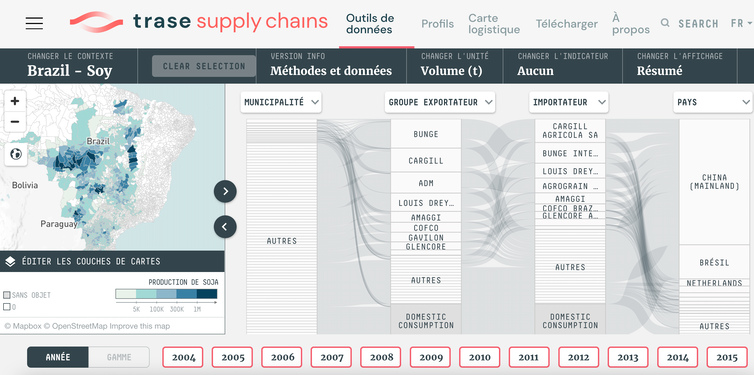Screen dimensions: 754x375
Task: Open the Groupe exportateur dropdown
Action: coord(440,102)
